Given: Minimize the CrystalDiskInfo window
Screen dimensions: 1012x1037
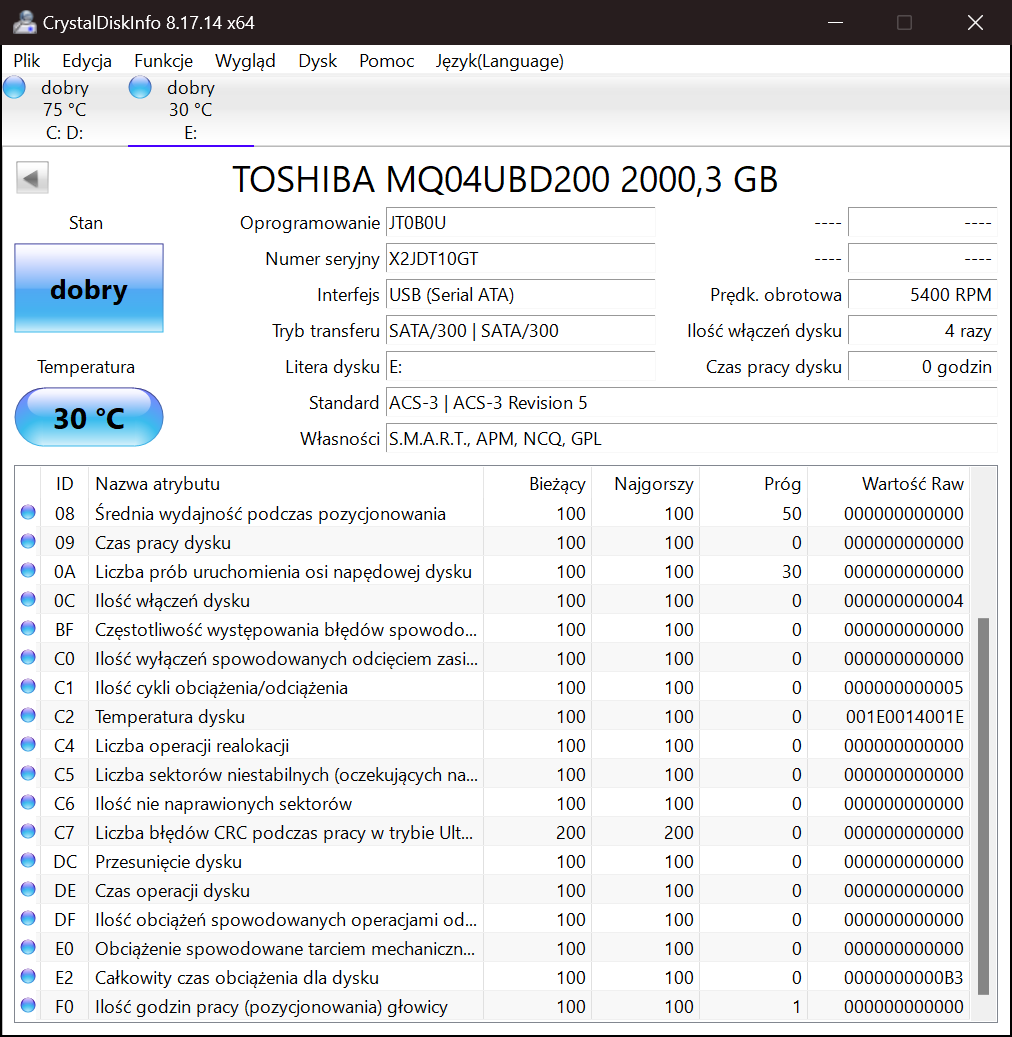Looking at the screenshot, I should pos(835,22).
